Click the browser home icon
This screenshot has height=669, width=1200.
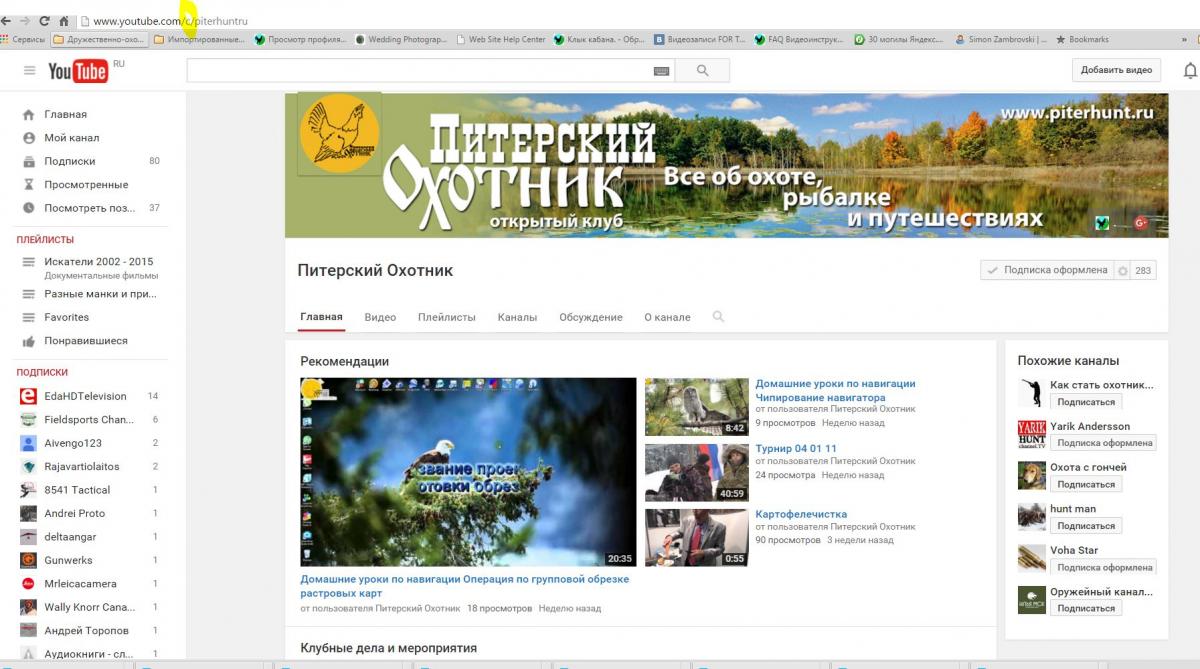pos(64,21)
